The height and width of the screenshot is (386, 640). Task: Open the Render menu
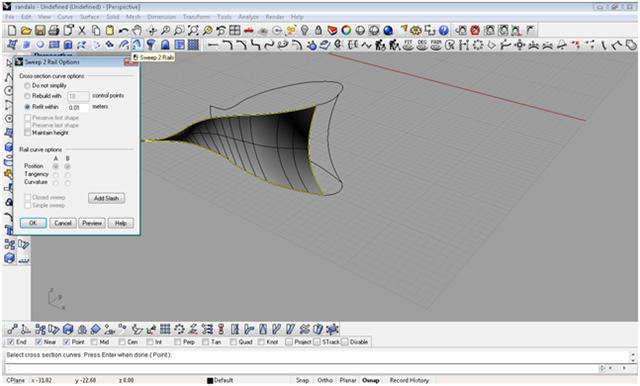(x=275, y=17)
